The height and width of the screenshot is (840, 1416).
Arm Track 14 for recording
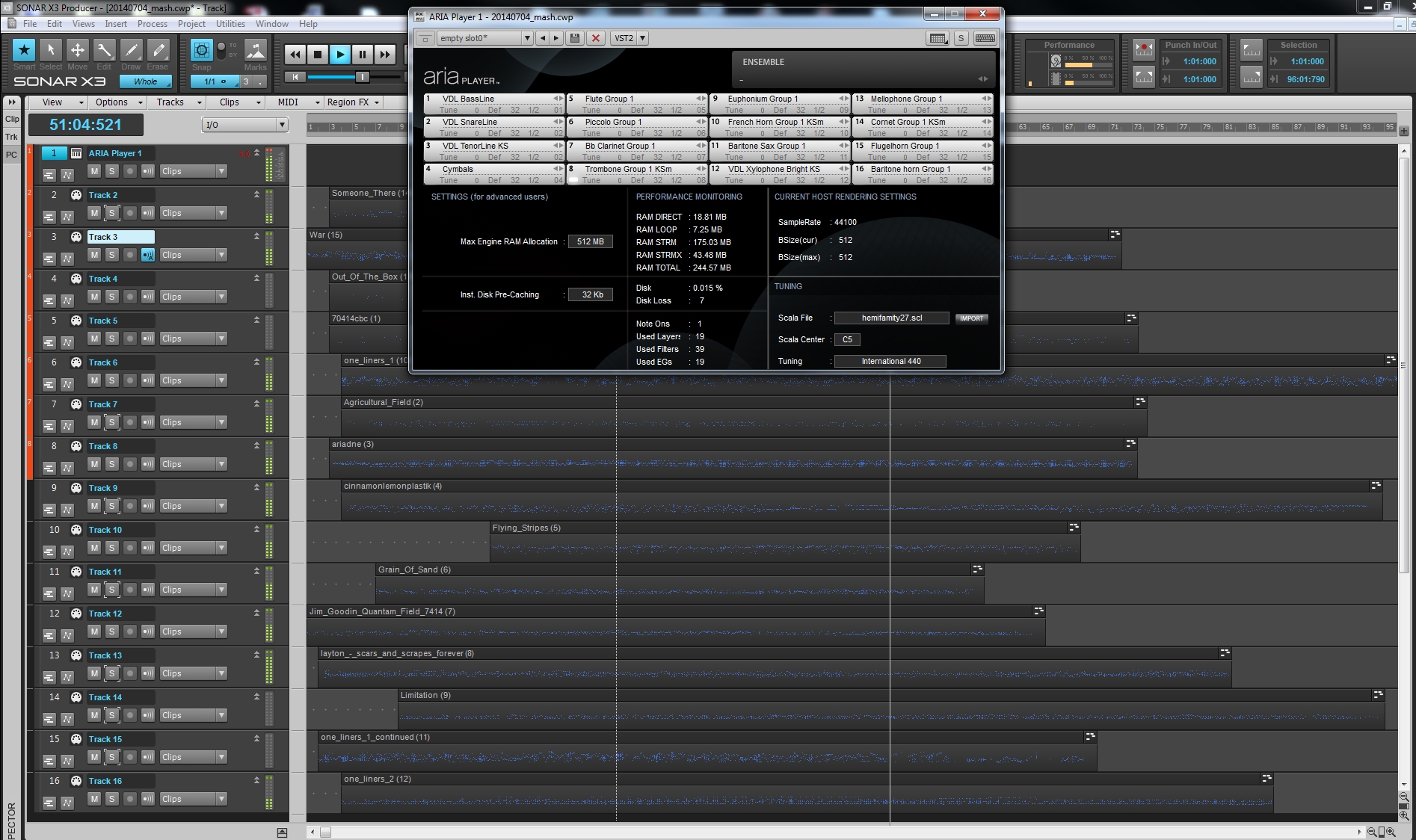(x=129, y=715)
